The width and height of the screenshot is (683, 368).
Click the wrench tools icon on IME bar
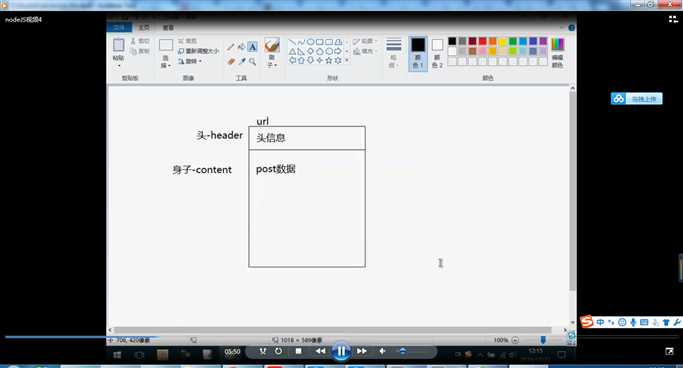click(x=677, y=322)
